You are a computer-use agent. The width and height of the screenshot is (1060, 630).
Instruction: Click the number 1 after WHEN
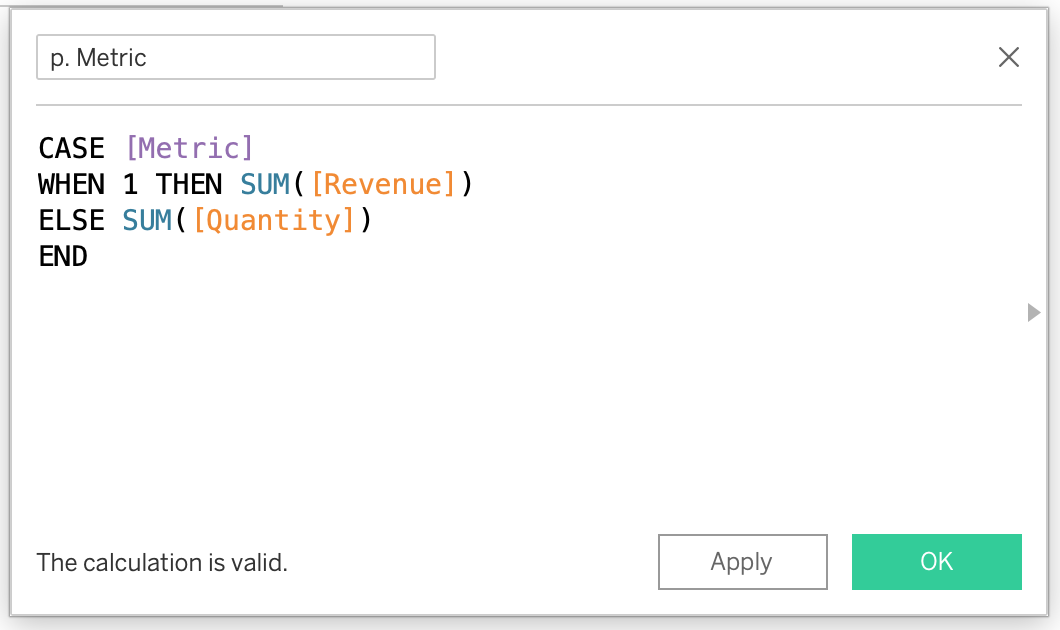pyautogui.click(x=130, y=185)
